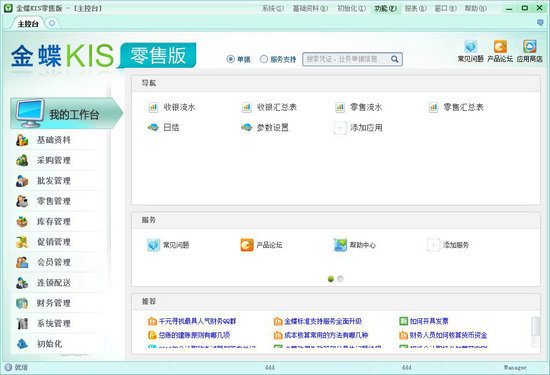This screenshot has height=375, width=550.
Task: Open 常见问题 icon at top right
Action: click(471, 47)
